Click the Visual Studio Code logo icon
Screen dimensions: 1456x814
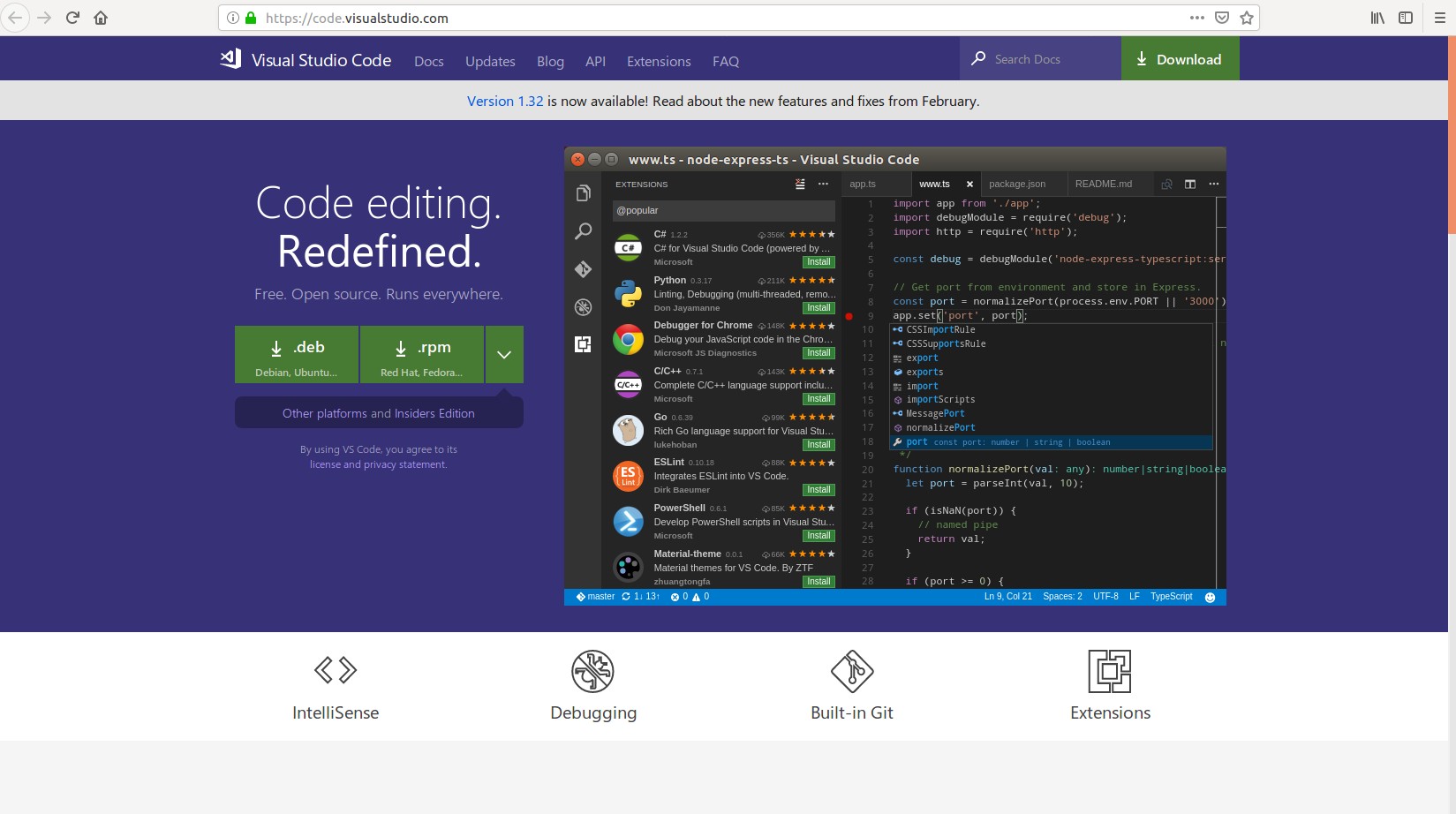point(230,59)
